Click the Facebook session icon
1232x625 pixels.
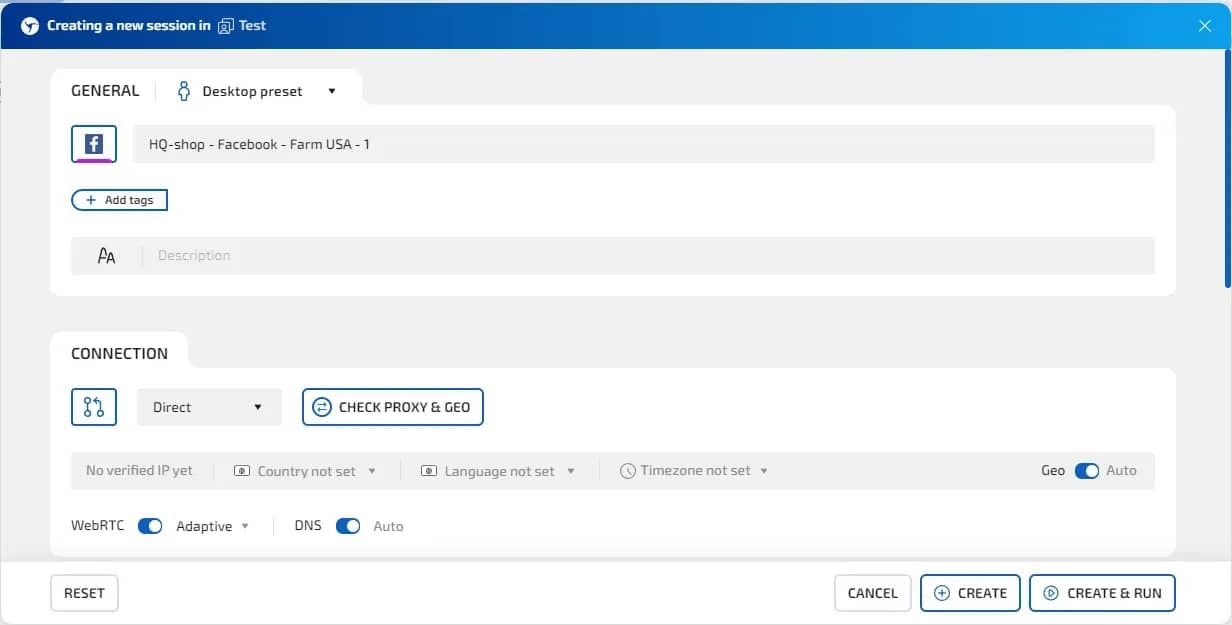[94, 144]
